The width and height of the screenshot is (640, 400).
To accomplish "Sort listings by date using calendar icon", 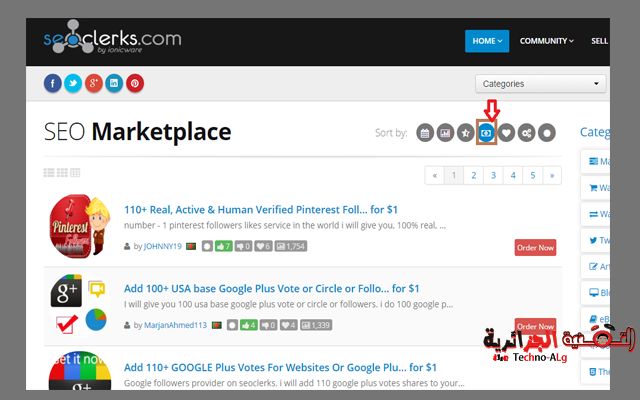I will click(x=425, y=133).
